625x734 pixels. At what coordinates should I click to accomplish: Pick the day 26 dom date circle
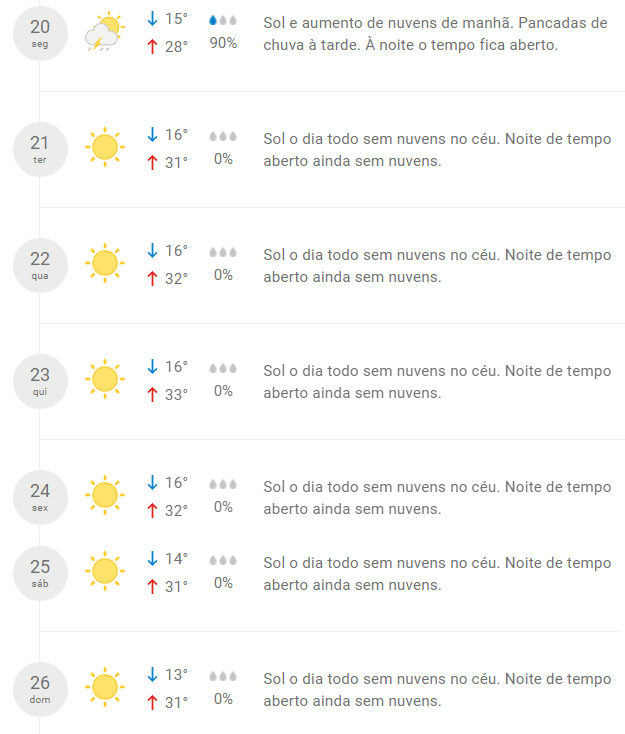[40, 688]
